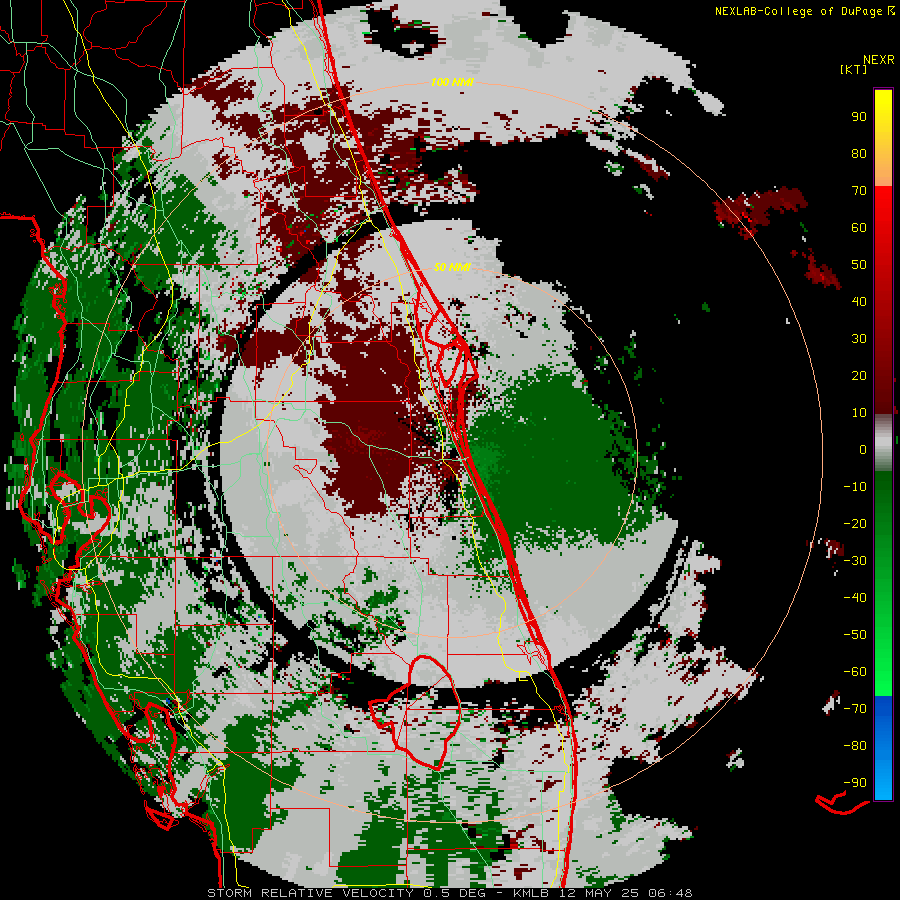Click the 12 MAY 25 date text
Image resolution: width=900 pixels, height=900 pixels.
[598, 893]
